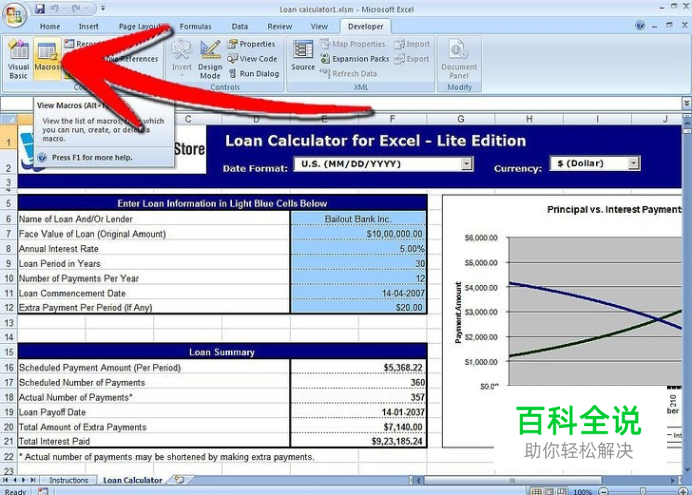
Task: Open Expansion Packs
Action: click(355, 59)
